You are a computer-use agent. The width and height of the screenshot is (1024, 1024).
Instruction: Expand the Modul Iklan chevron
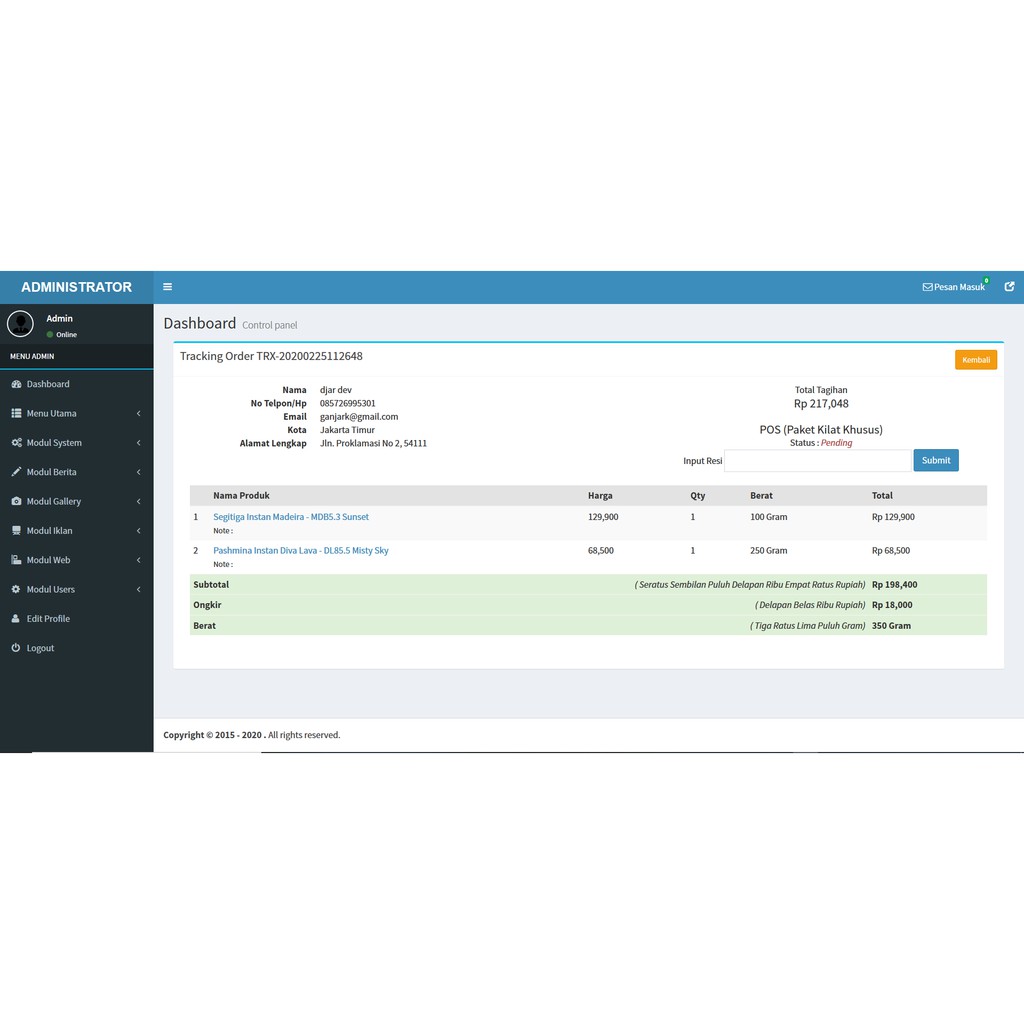tap(138, 530)
